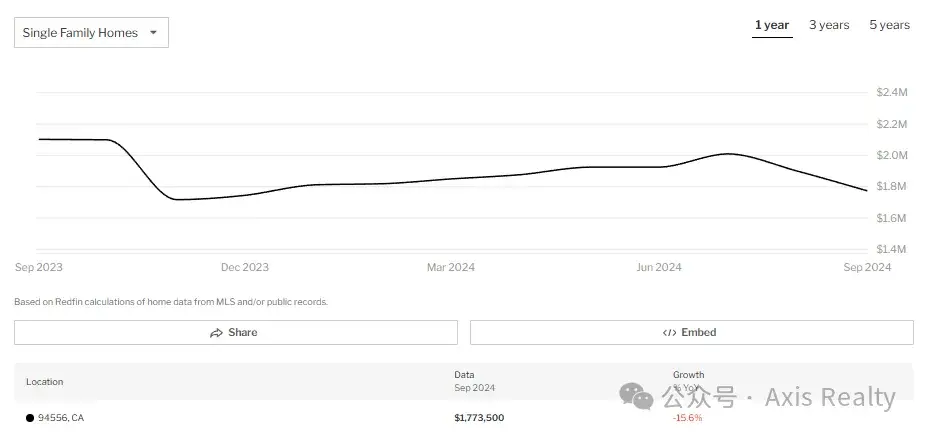Click the caret arrow beside Single Family Homes

click(x=153, y=33)
